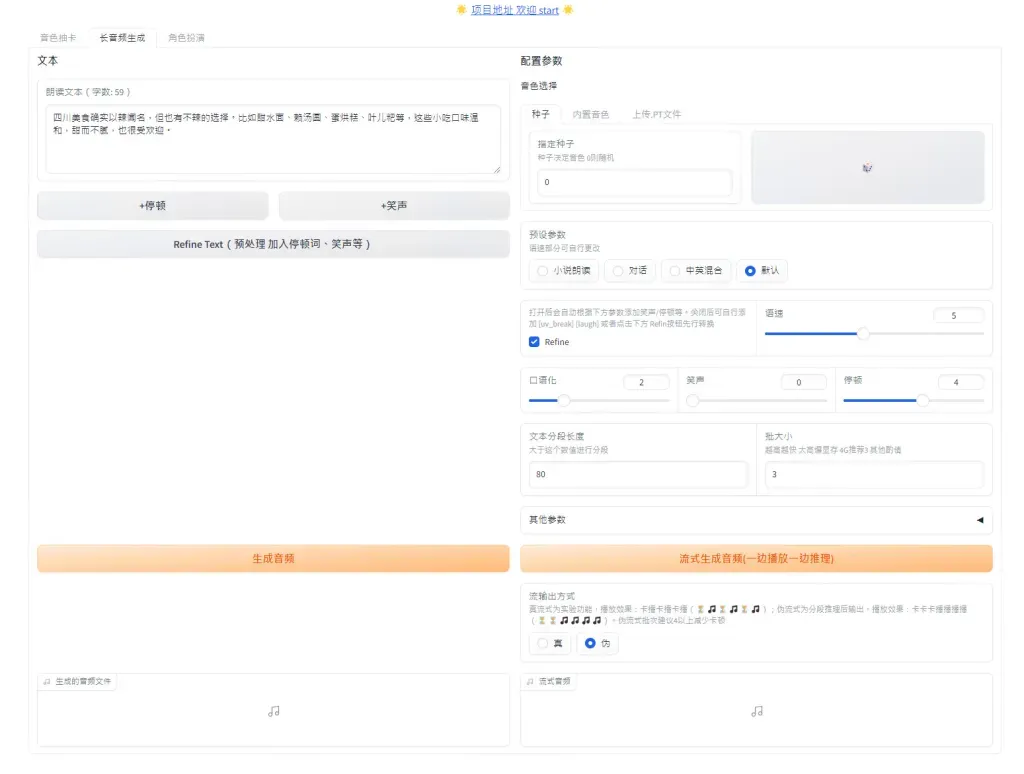Select the 种子 voice tab
The image size is (1024, 774).
point(540,114)
